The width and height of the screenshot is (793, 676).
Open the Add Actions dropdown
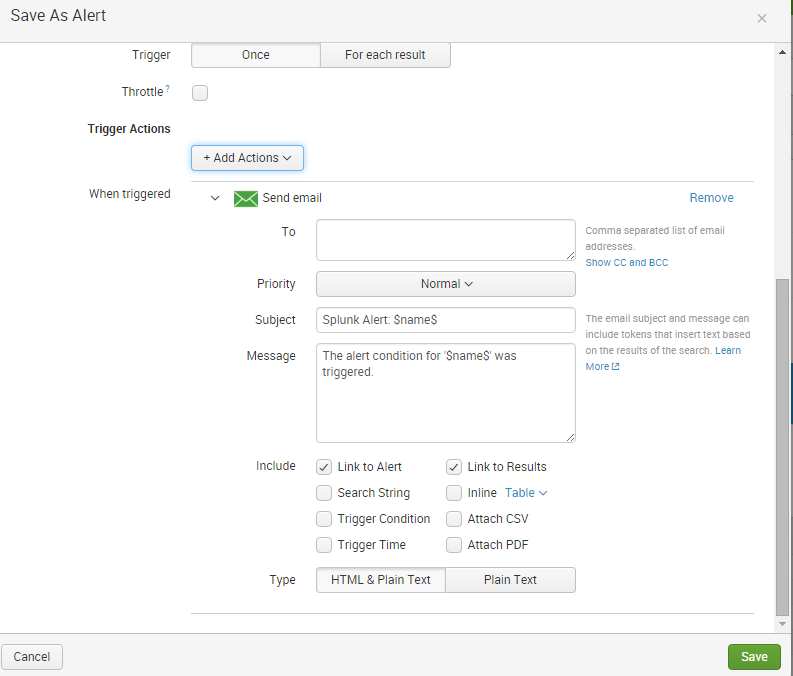coord(247,158)
